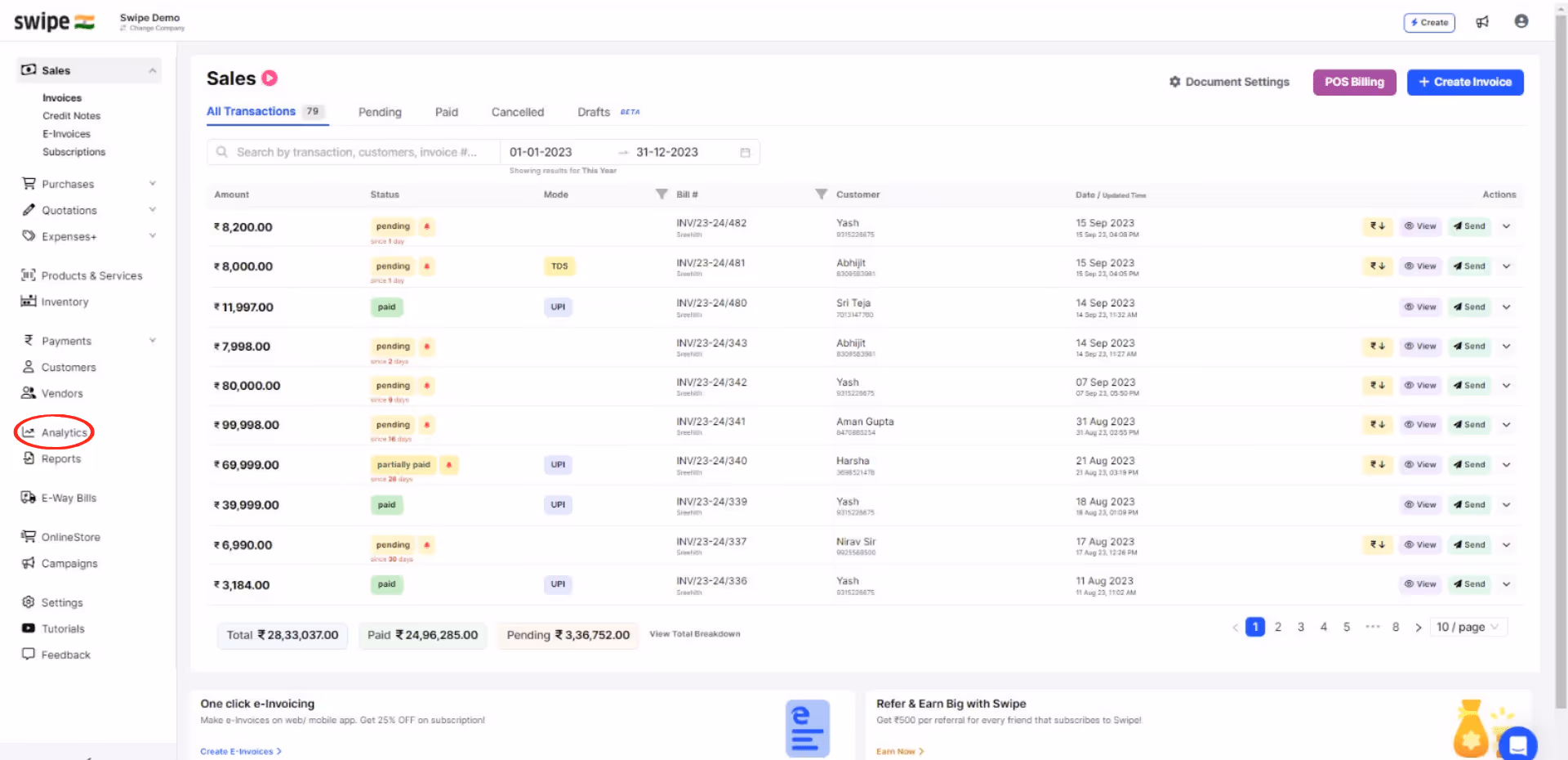Screen dimensions: 1568x760
Task: Open E-Invoices under Sales
Action: (67, 134)
